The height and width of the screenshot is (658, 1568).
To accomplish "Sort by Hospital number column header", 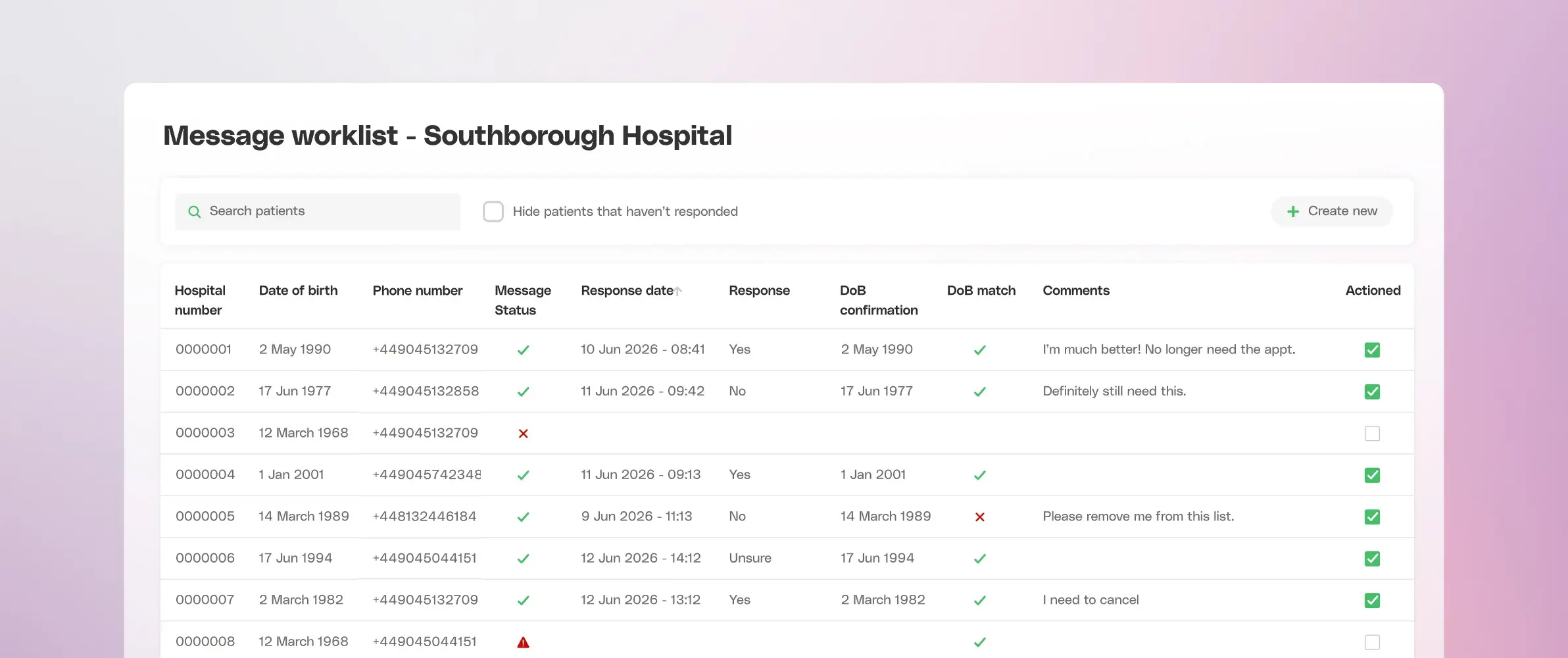I will pyautogui.click(x=200, y=300).
